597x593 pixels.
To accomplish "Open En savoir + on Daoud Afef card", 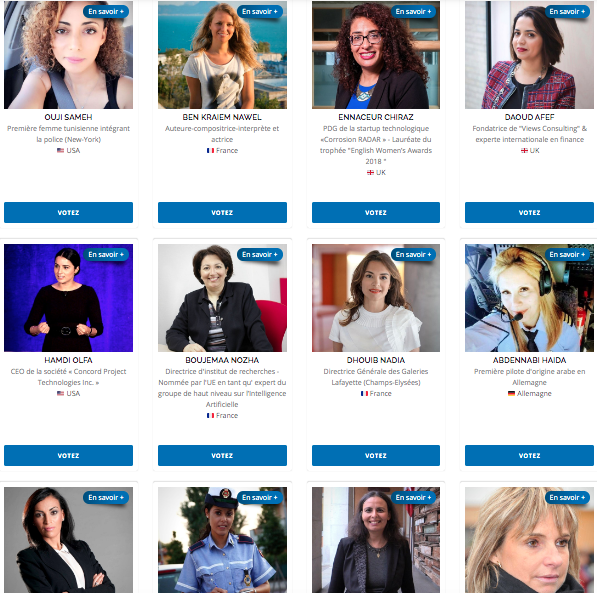I will tap(567, 12).
